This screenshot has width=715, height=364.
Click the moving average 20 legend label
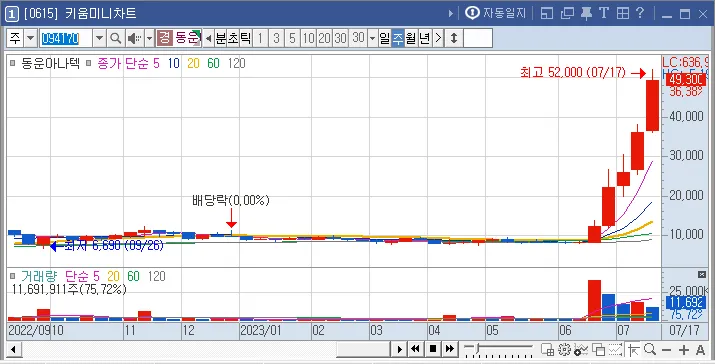[x=193, y=63]
